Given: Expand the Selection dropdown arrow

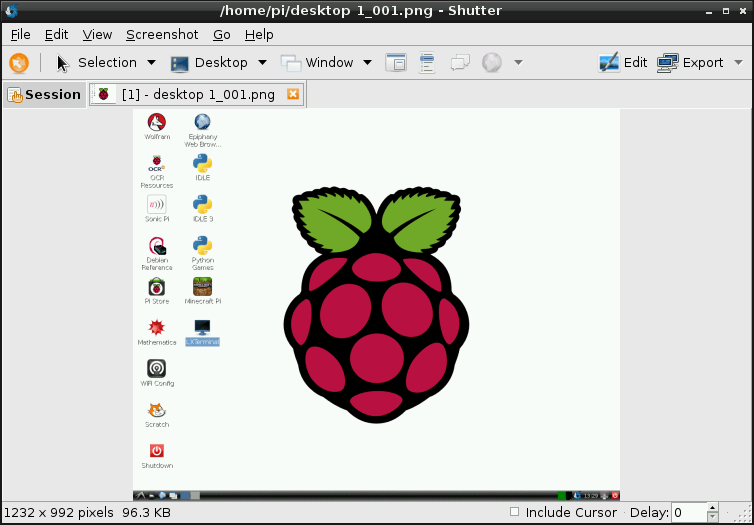Looking at the screenshot, I should 152,63.
